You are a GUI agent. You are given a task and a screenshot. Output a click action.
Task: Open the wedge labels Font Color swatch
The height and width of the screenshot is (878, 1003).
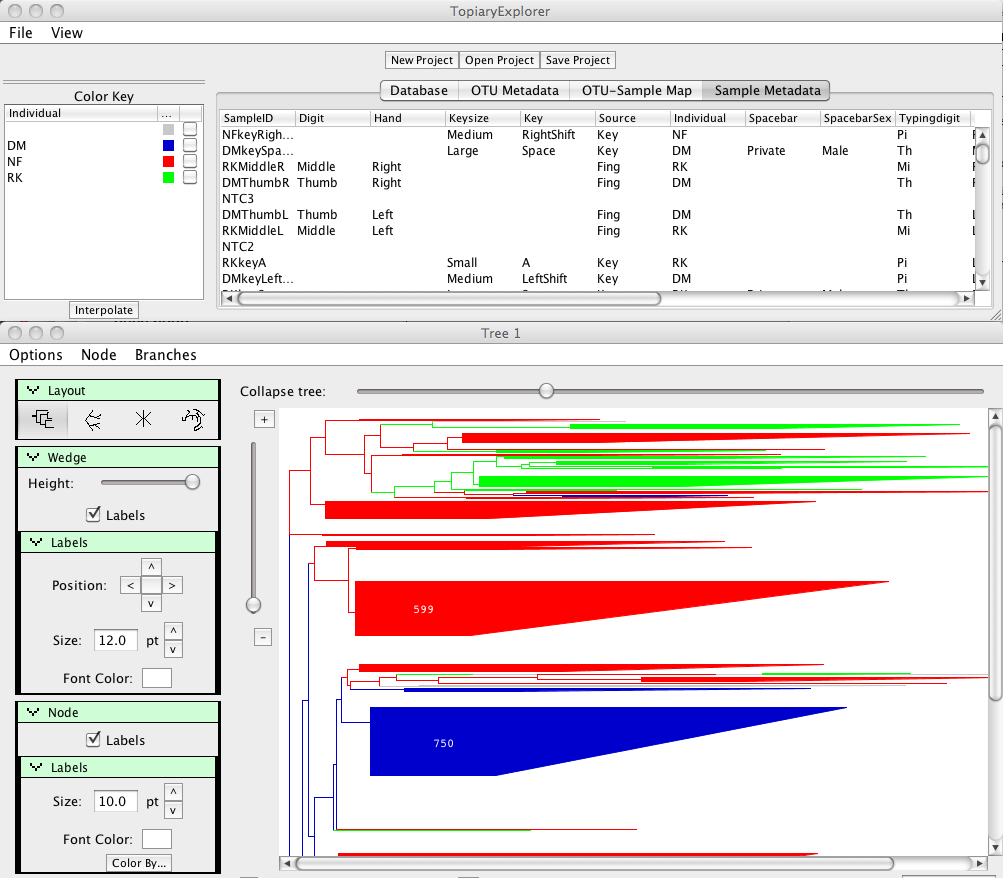tap(157, 678)
